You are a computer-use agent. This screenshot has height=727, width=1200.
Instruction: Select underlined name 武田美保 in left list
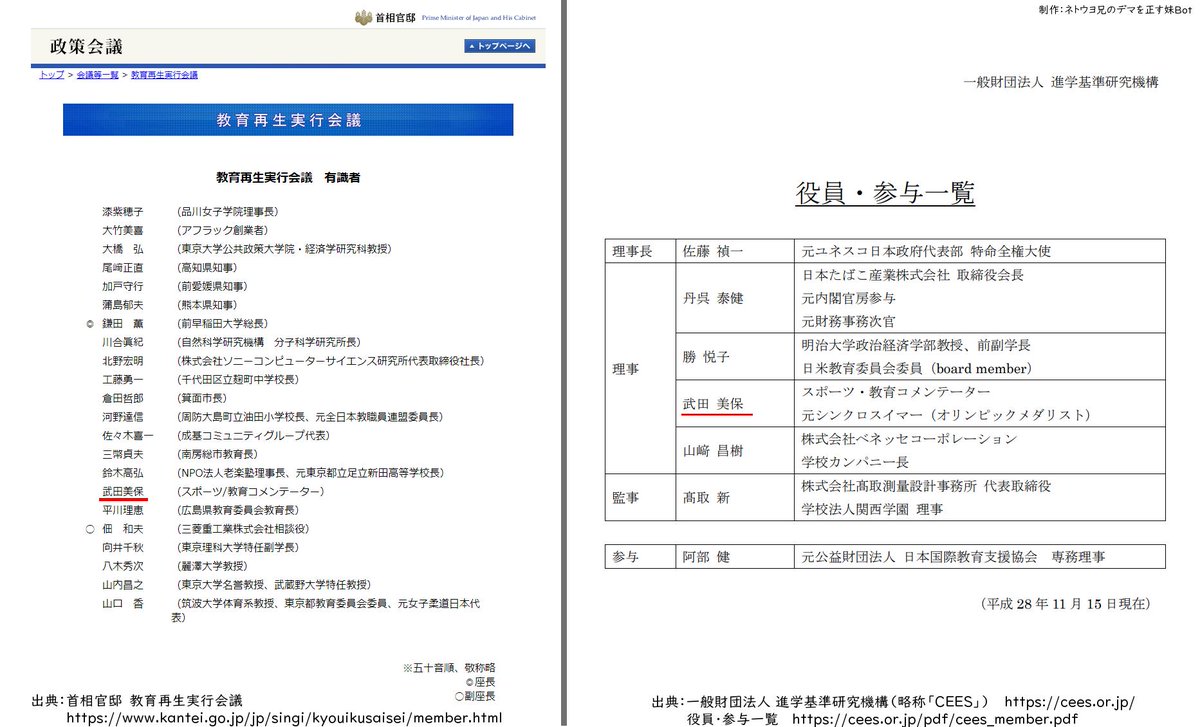(x=124, y=492)
